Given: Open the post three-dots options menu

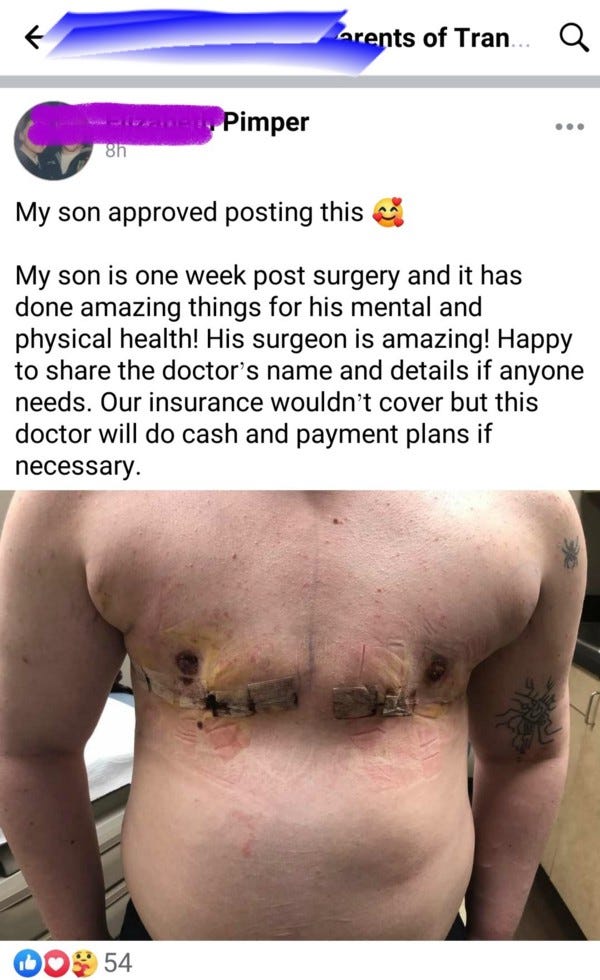Looking at the screenshot, I should 569,127.
